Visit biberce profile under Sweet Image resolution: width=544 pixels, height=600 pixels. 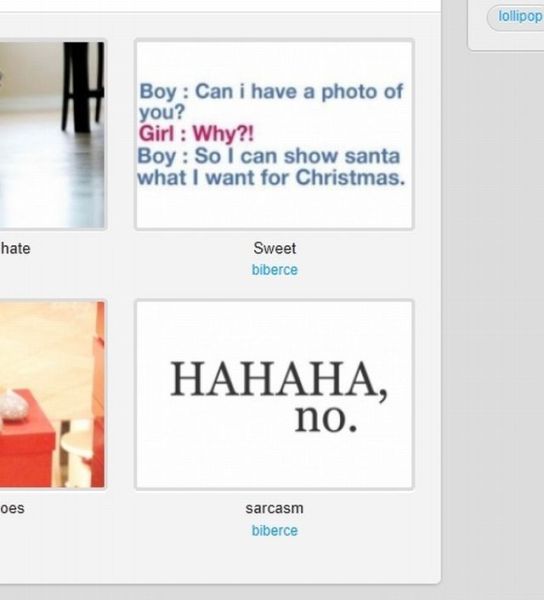274,270
